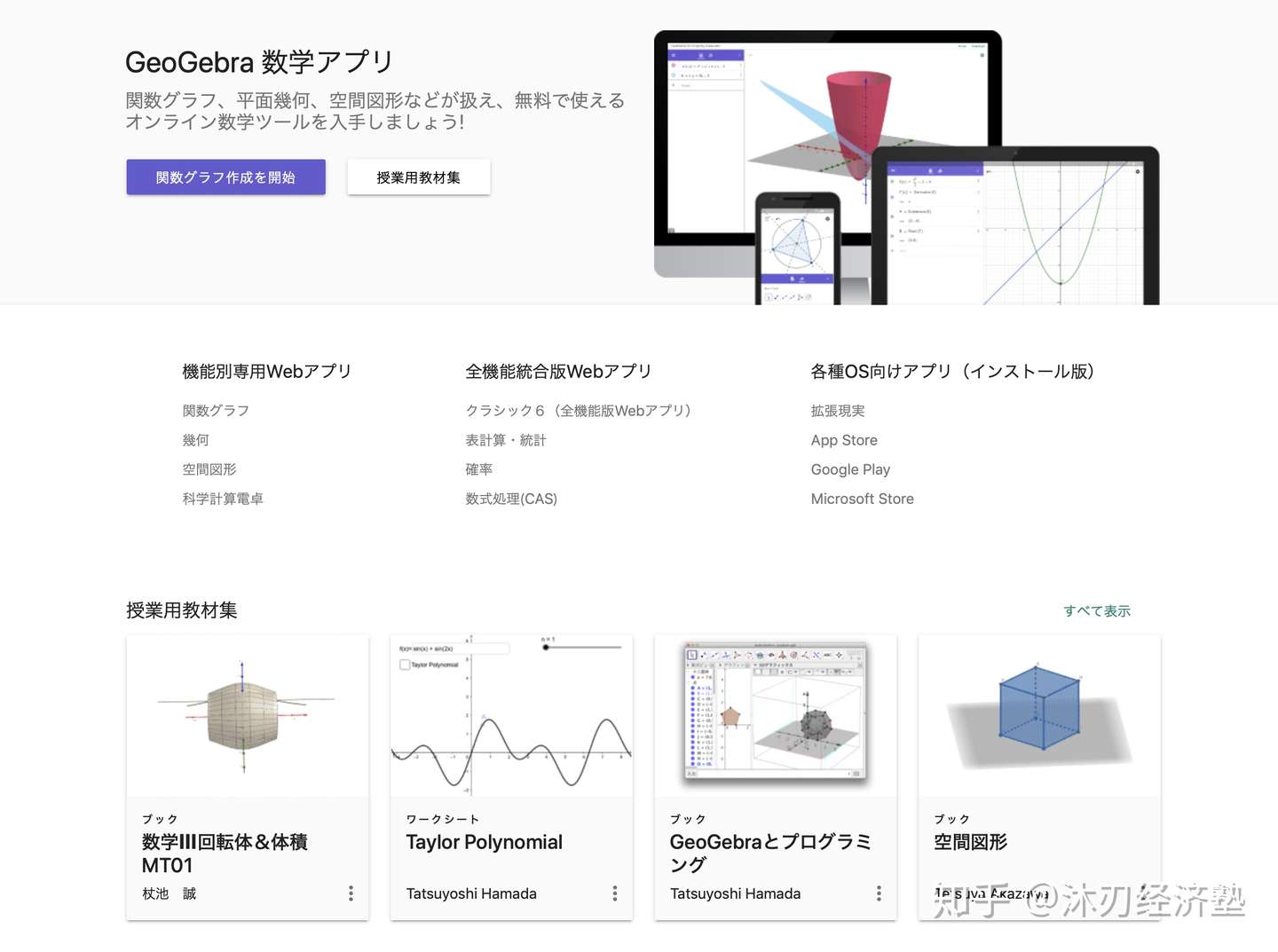The height and width of the screenshot is (952, 1278).
Task: Click the 各種OS向けアプリ（インストール版） heading
Action: click(952, 371)
